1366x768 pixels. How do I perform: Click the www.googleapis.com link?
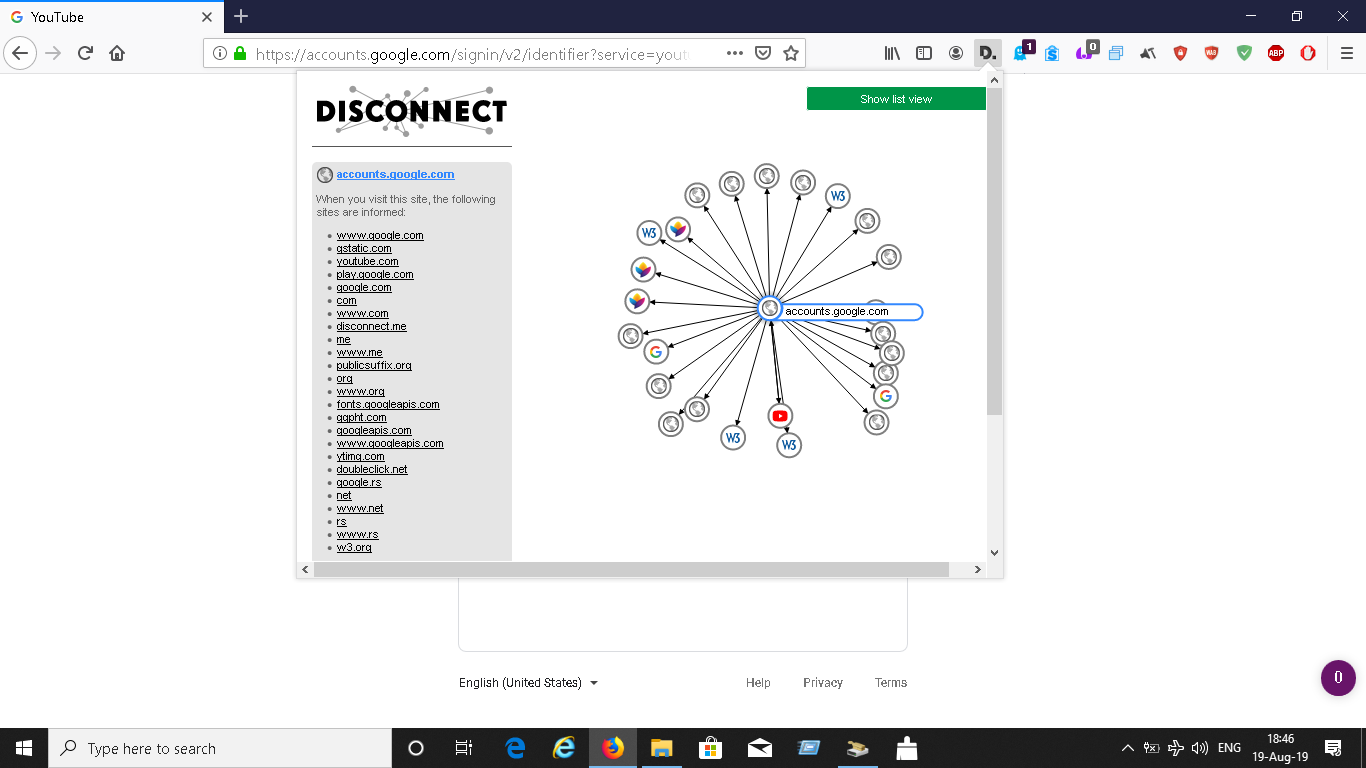pos(390,443)
